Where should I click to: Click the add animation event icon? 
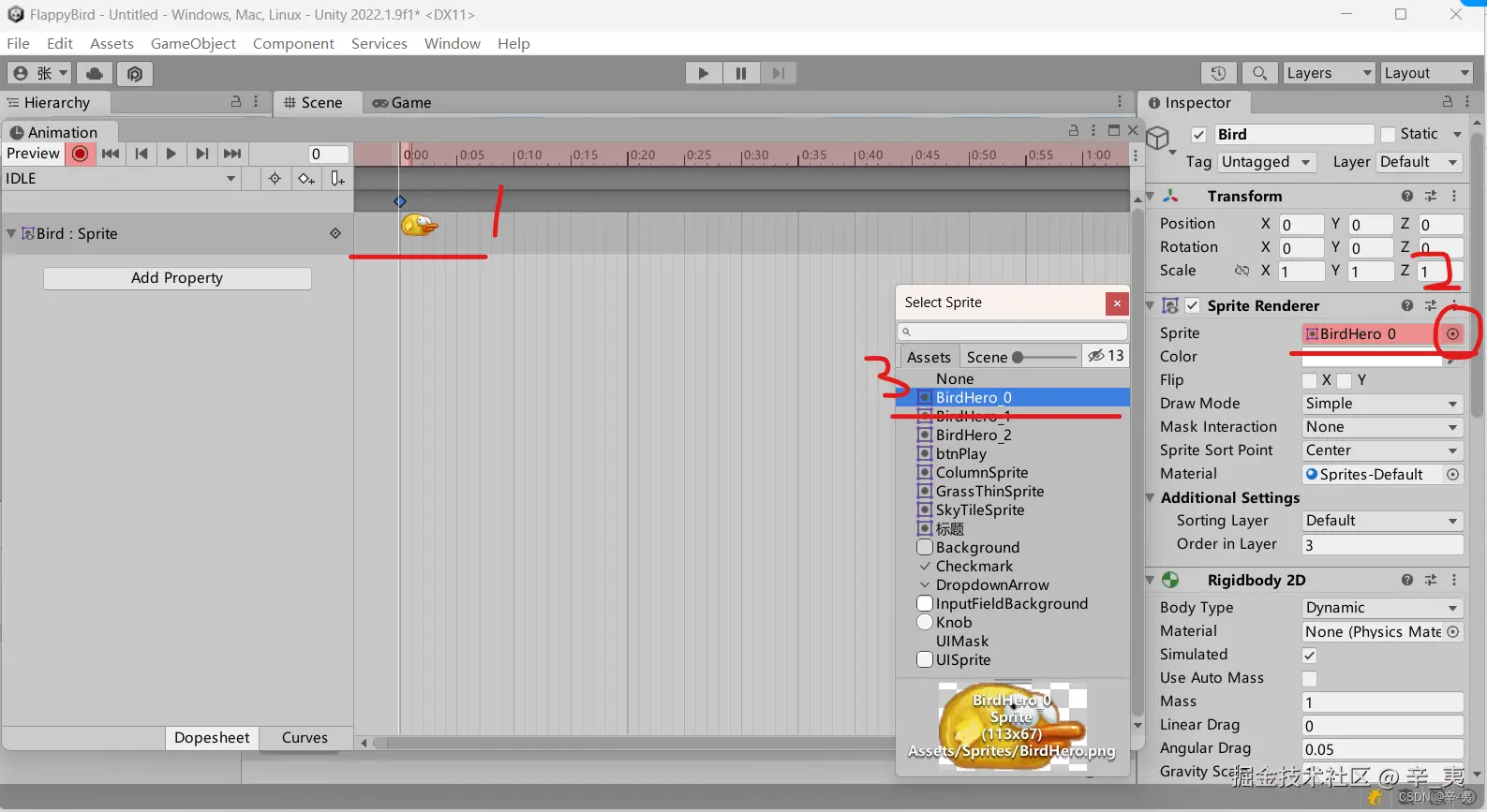[337, 178]
